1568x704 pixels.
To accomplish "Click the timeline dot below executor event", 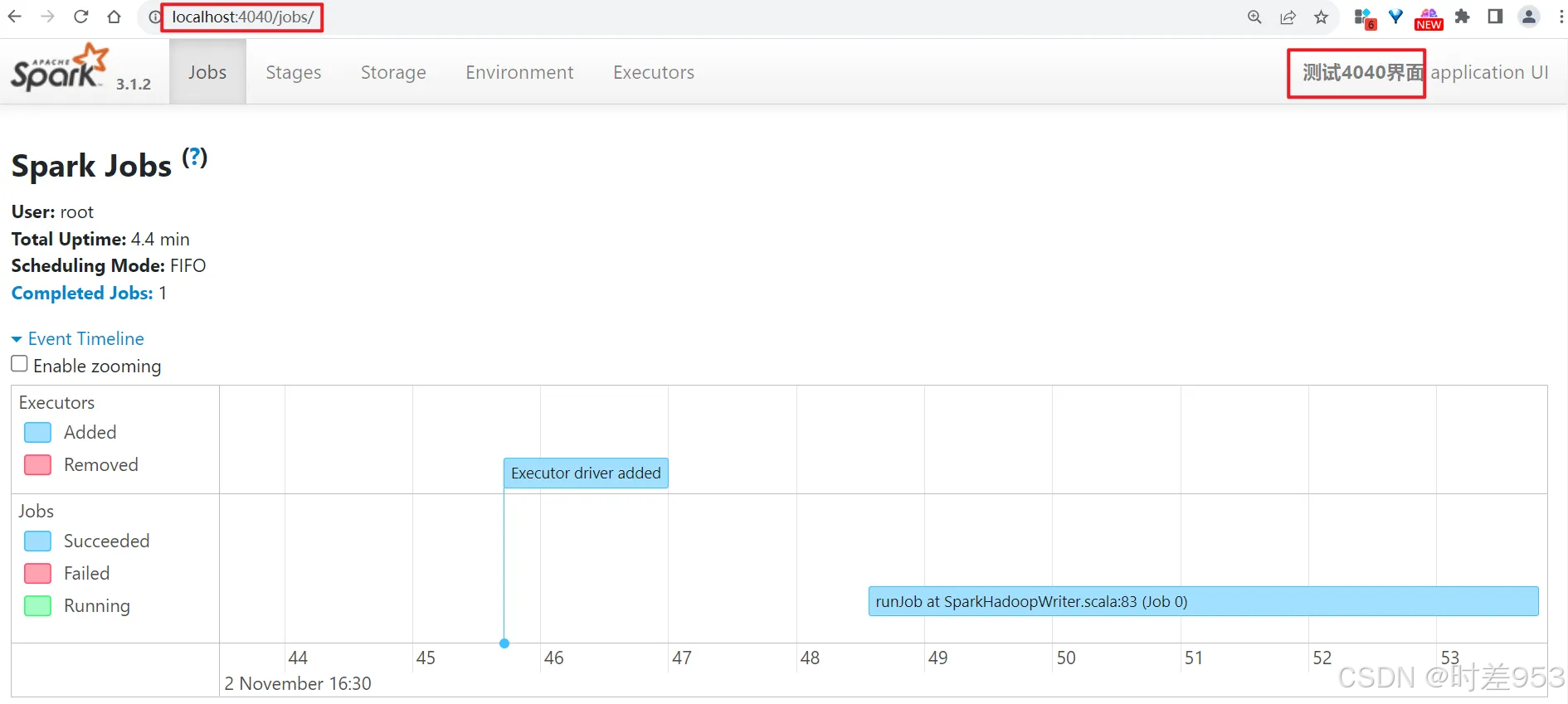I will click(504, 643).
